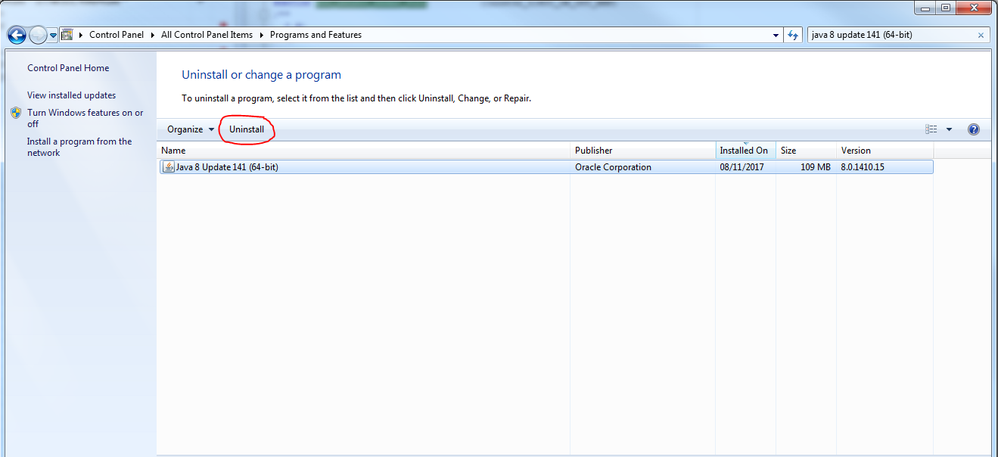
Task: Click the Back navigation arrow
Action: (x=17, y=35)
